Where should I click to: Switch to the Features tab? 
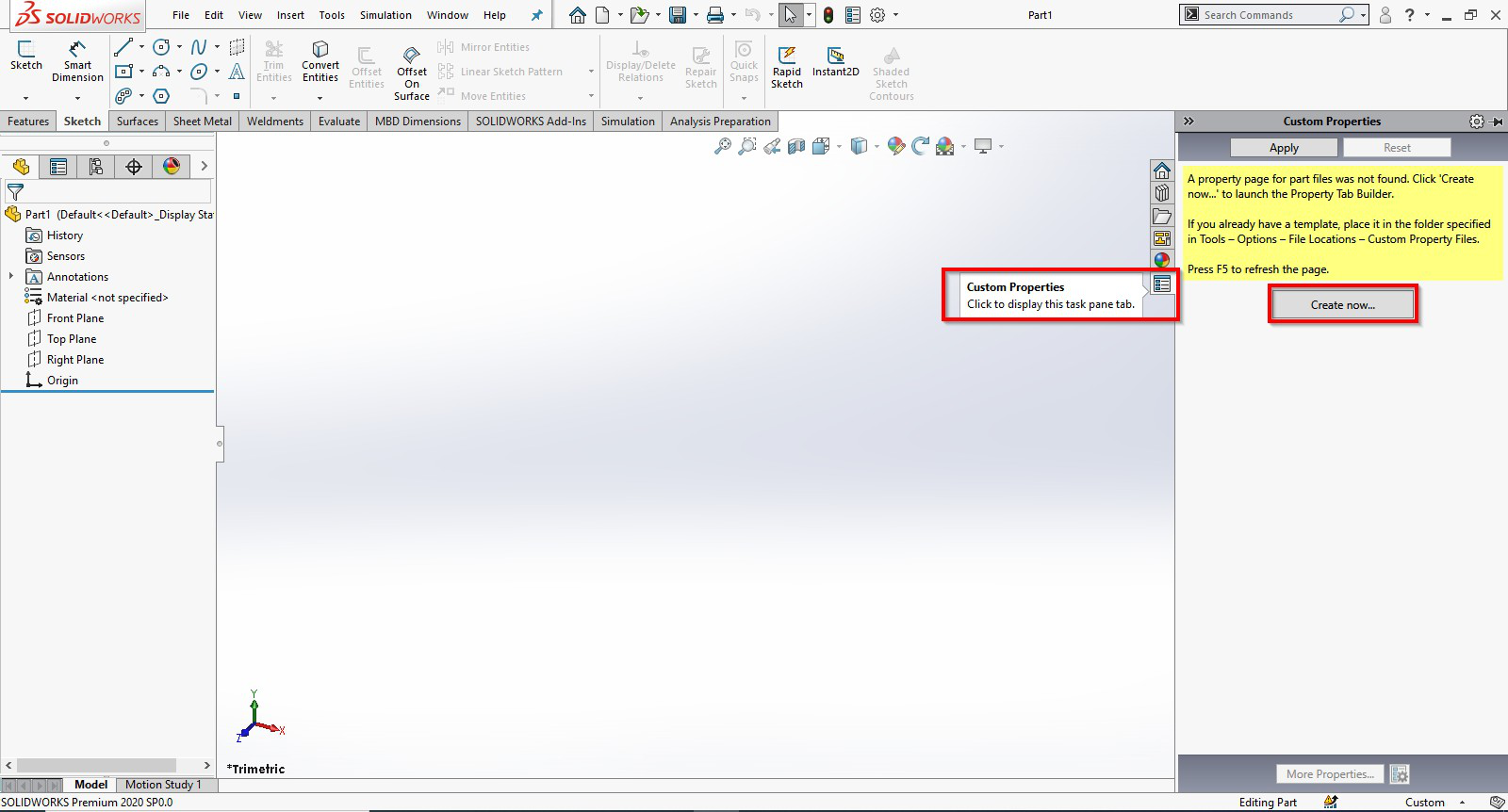pos(28,122)
